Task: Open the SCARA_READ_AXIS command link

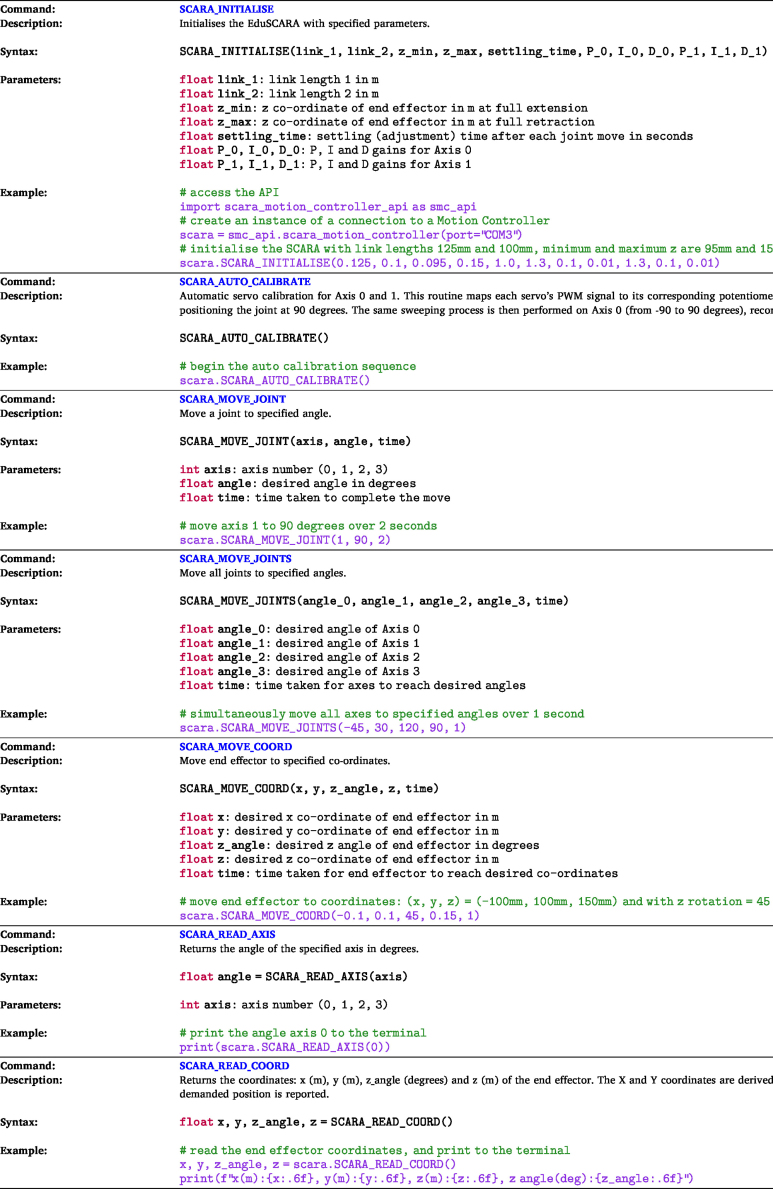Action: click(x=227, y=934)
